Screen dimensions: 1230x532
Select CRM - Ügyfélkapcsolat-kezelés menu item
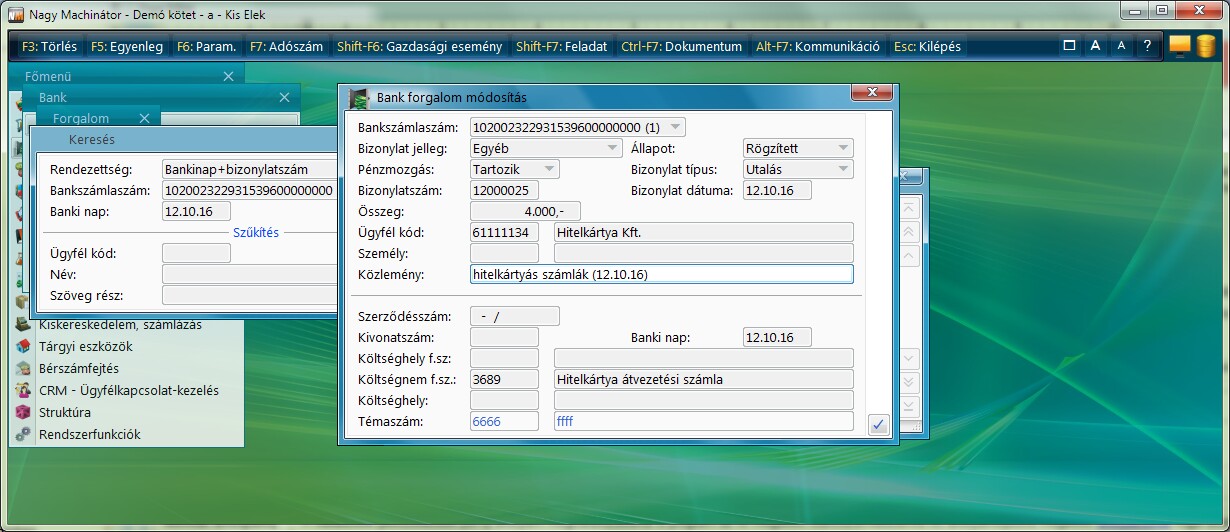[x=128, y=390]
